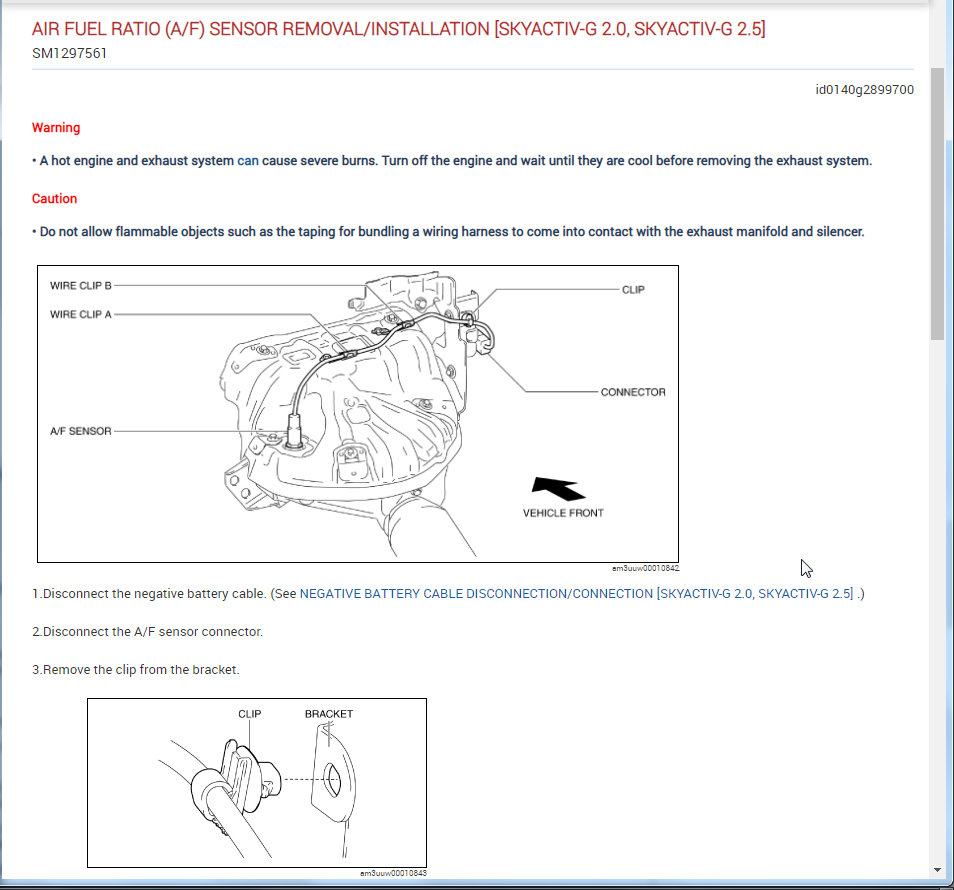Click the CLIP label in manifold diagram
The width and height of the screenshot is (954, 890).
pos(633,290)
